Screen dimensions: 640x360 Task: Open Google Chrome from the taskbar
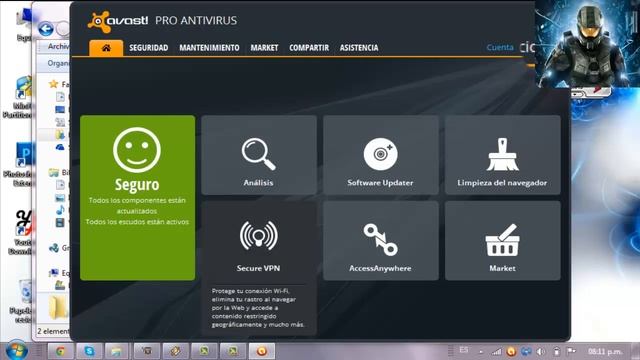pos(60,351)
